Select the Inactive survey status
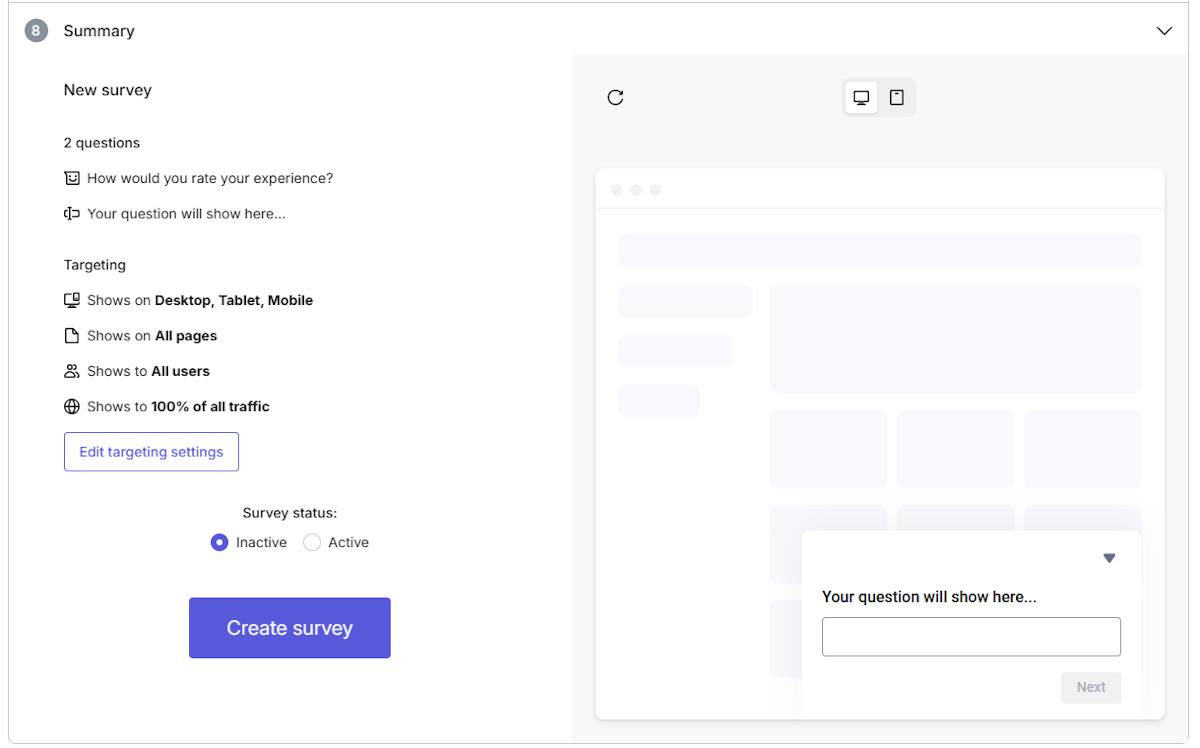 (x=219, y=542)
